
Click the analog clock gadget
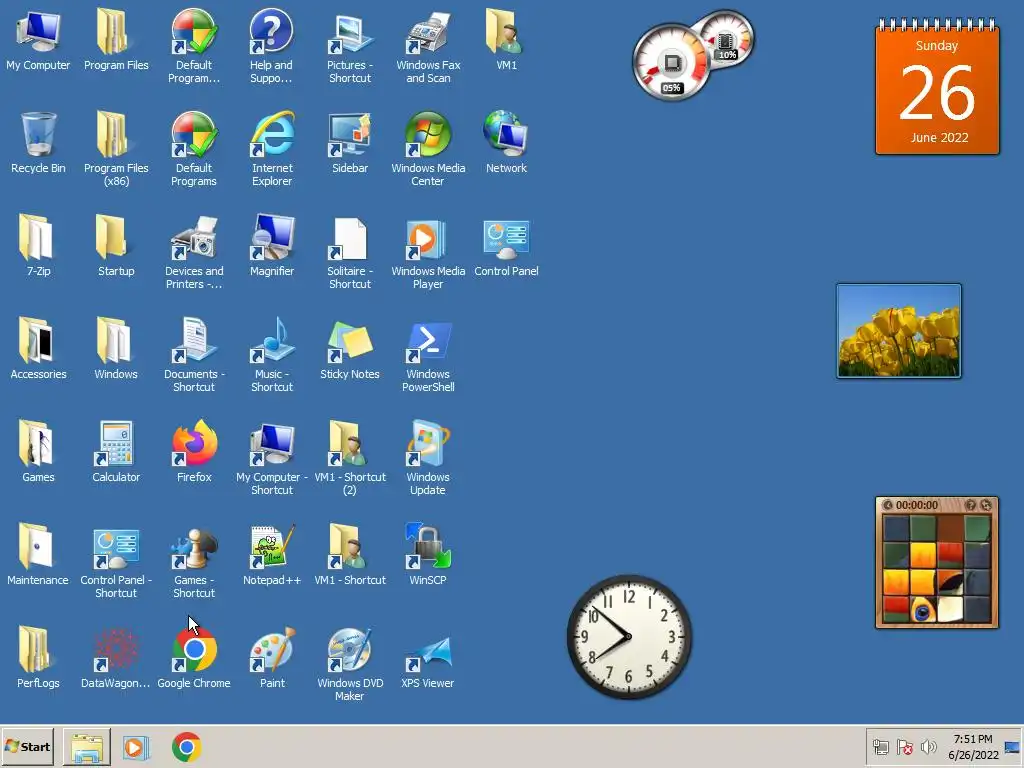pyautogui.click(x=630, y=636)
